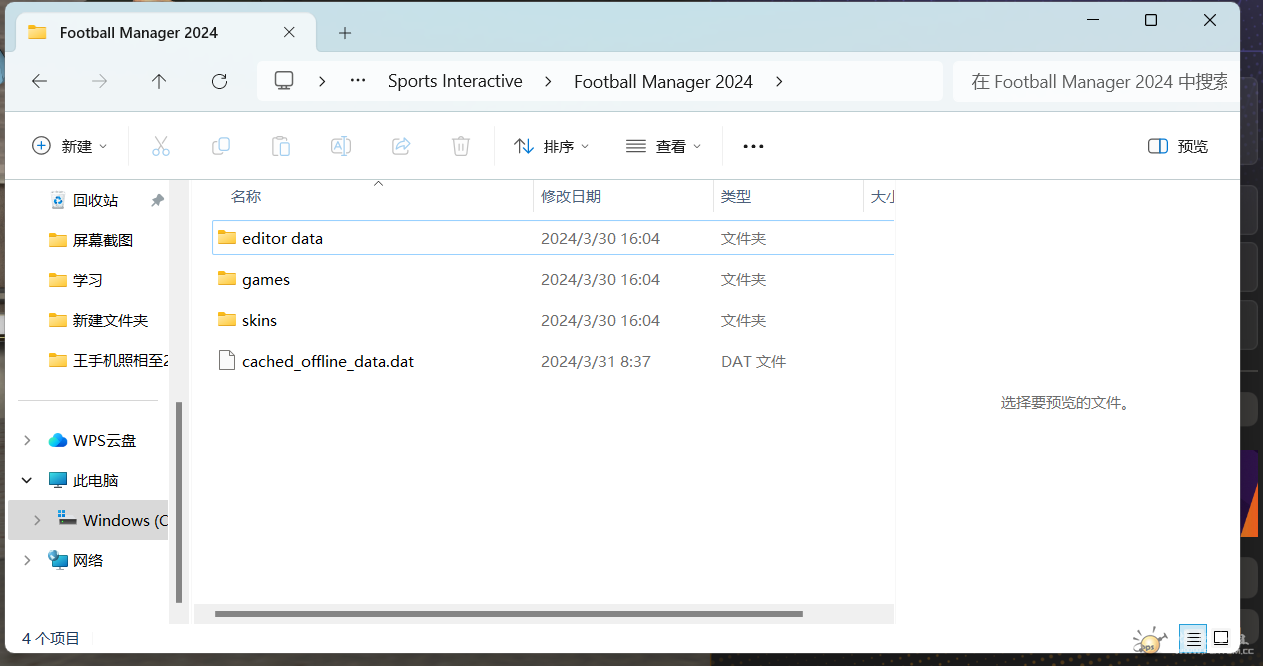Close the Football Manager 2024 tab
1263x666 pixels.
click(289, 32)
